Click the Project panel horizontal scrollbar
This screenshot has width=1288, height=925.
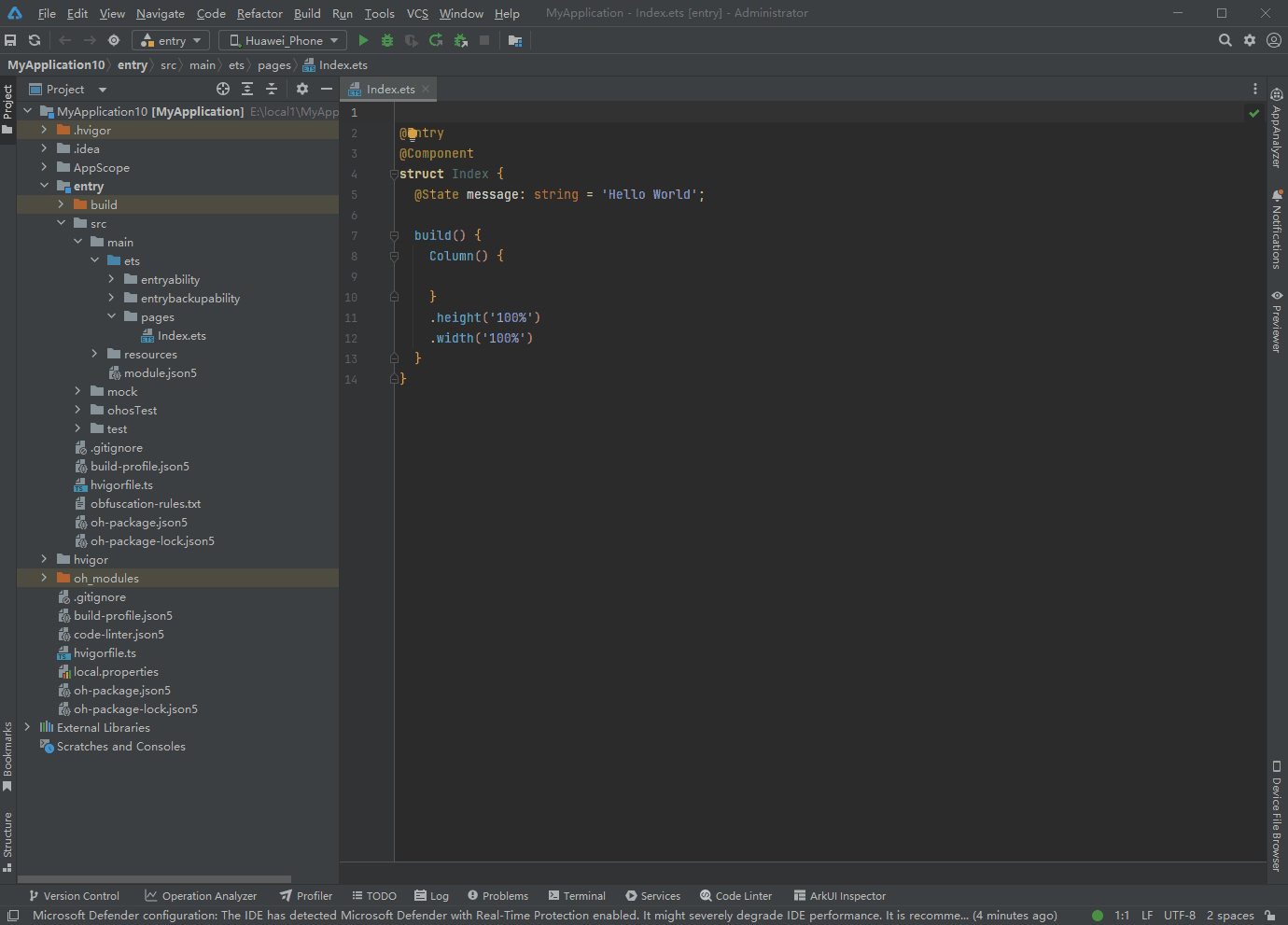(x=155, y=879)
